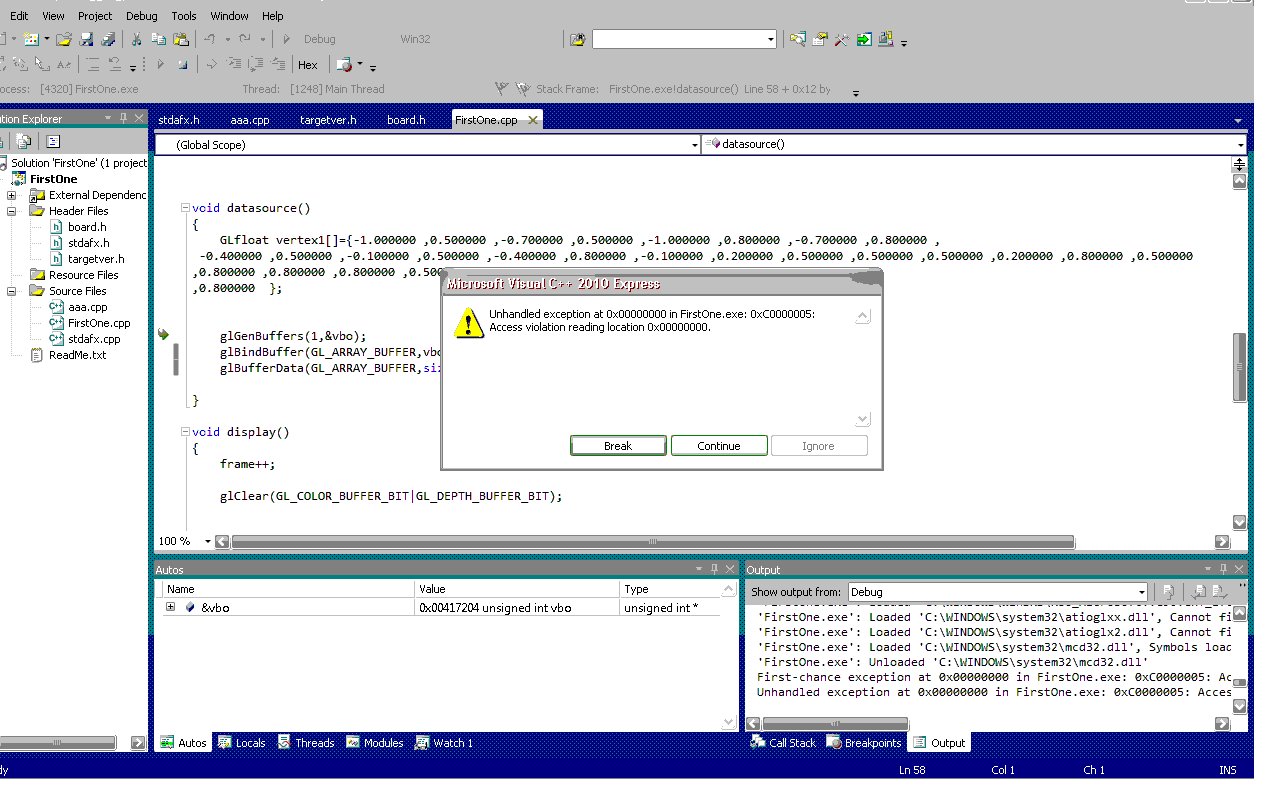Expand the External Dependencies node

[12, 195]
